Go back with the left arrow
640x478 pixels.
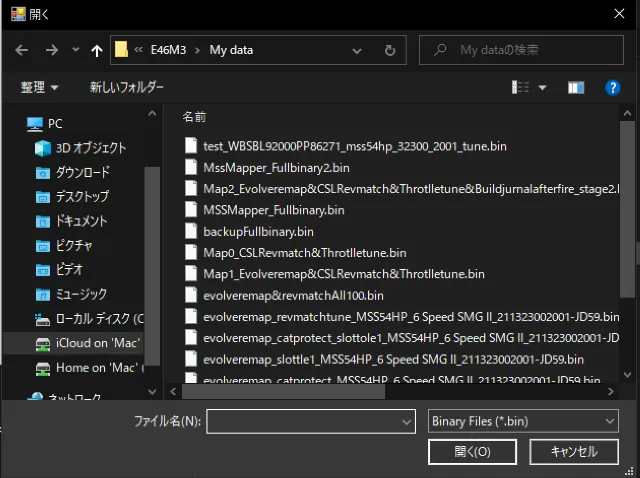pos(22,50)
